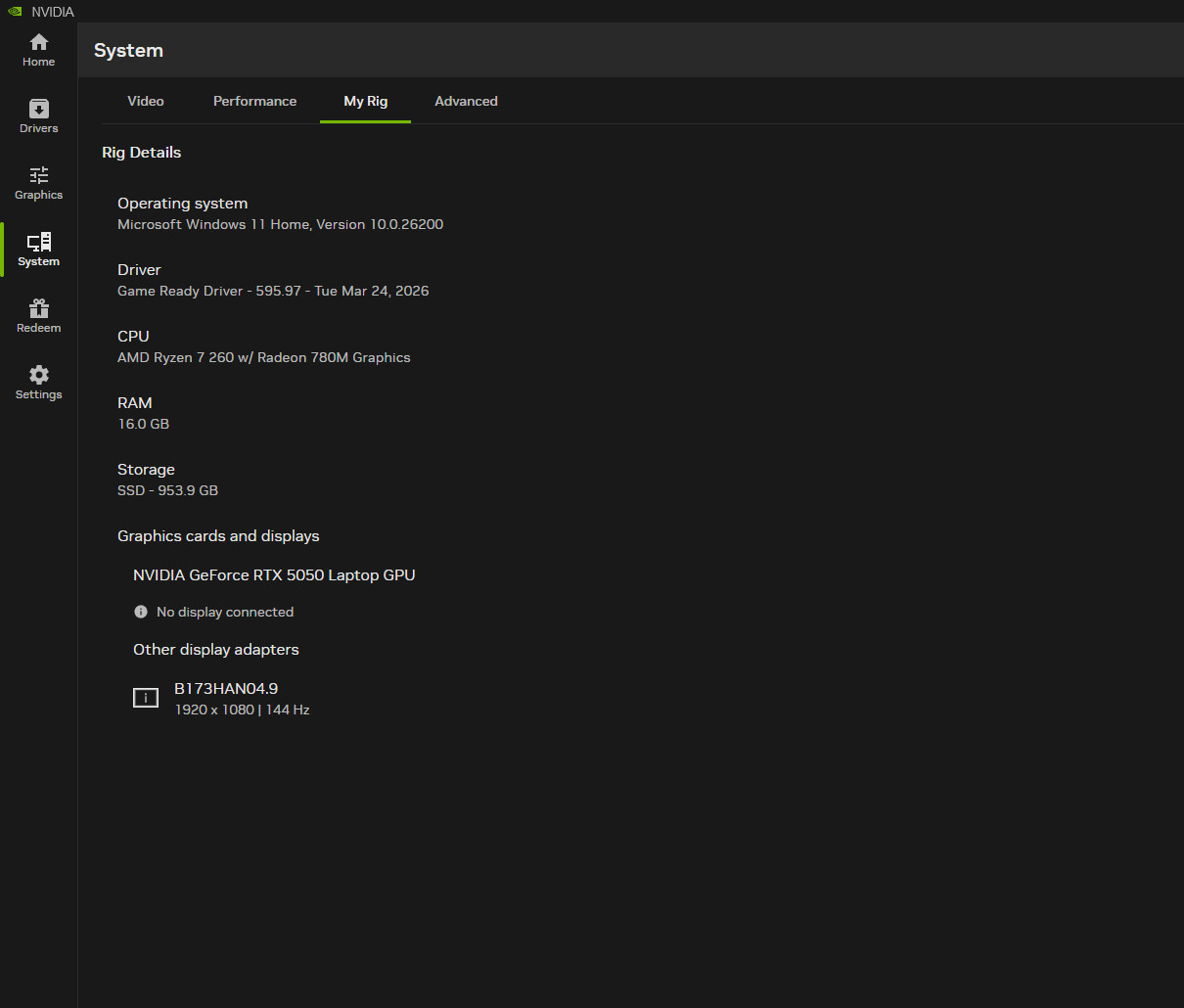Switch to the Video tab

click(146, 101)
